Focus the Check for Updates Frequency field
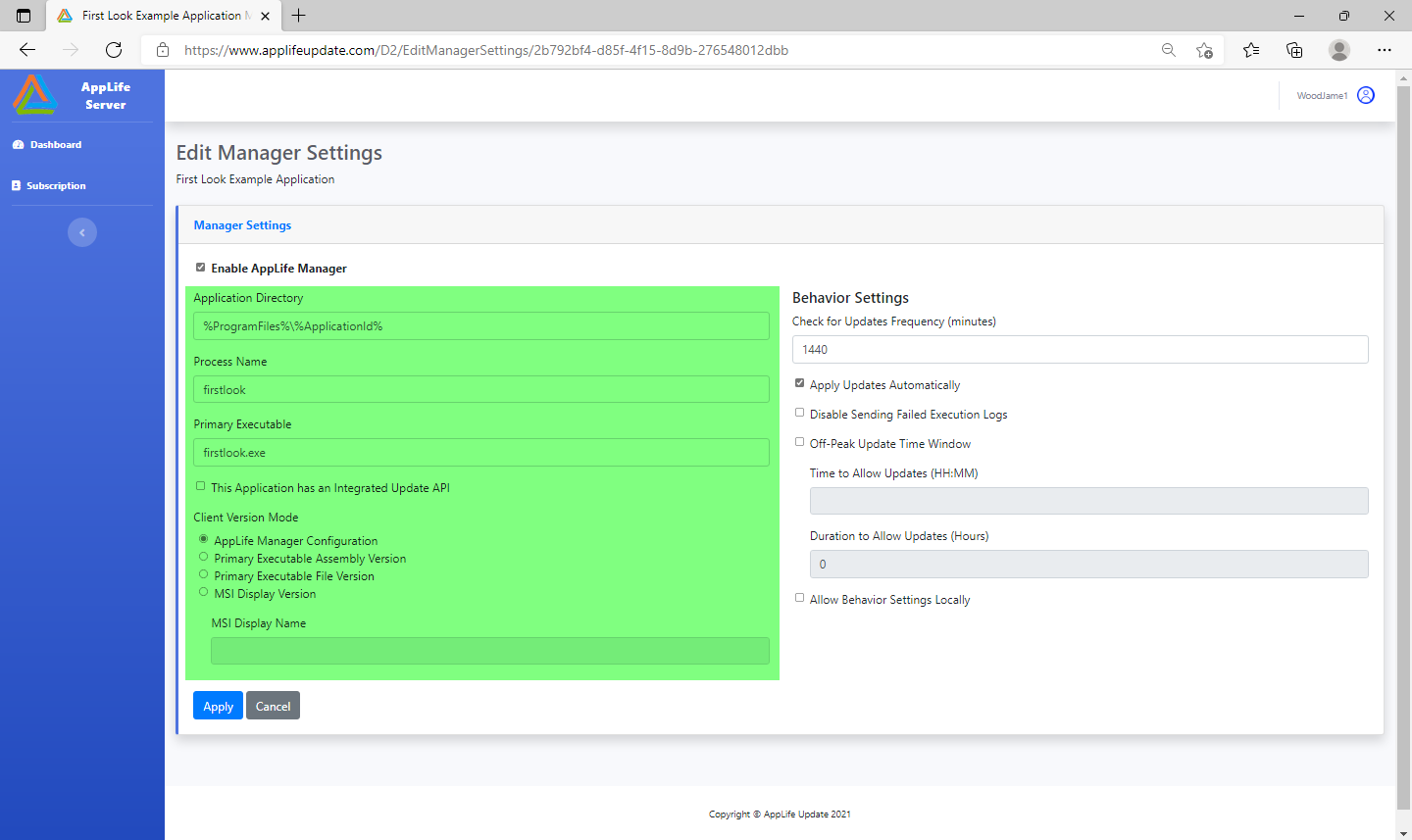 (x=1081, y=350)
